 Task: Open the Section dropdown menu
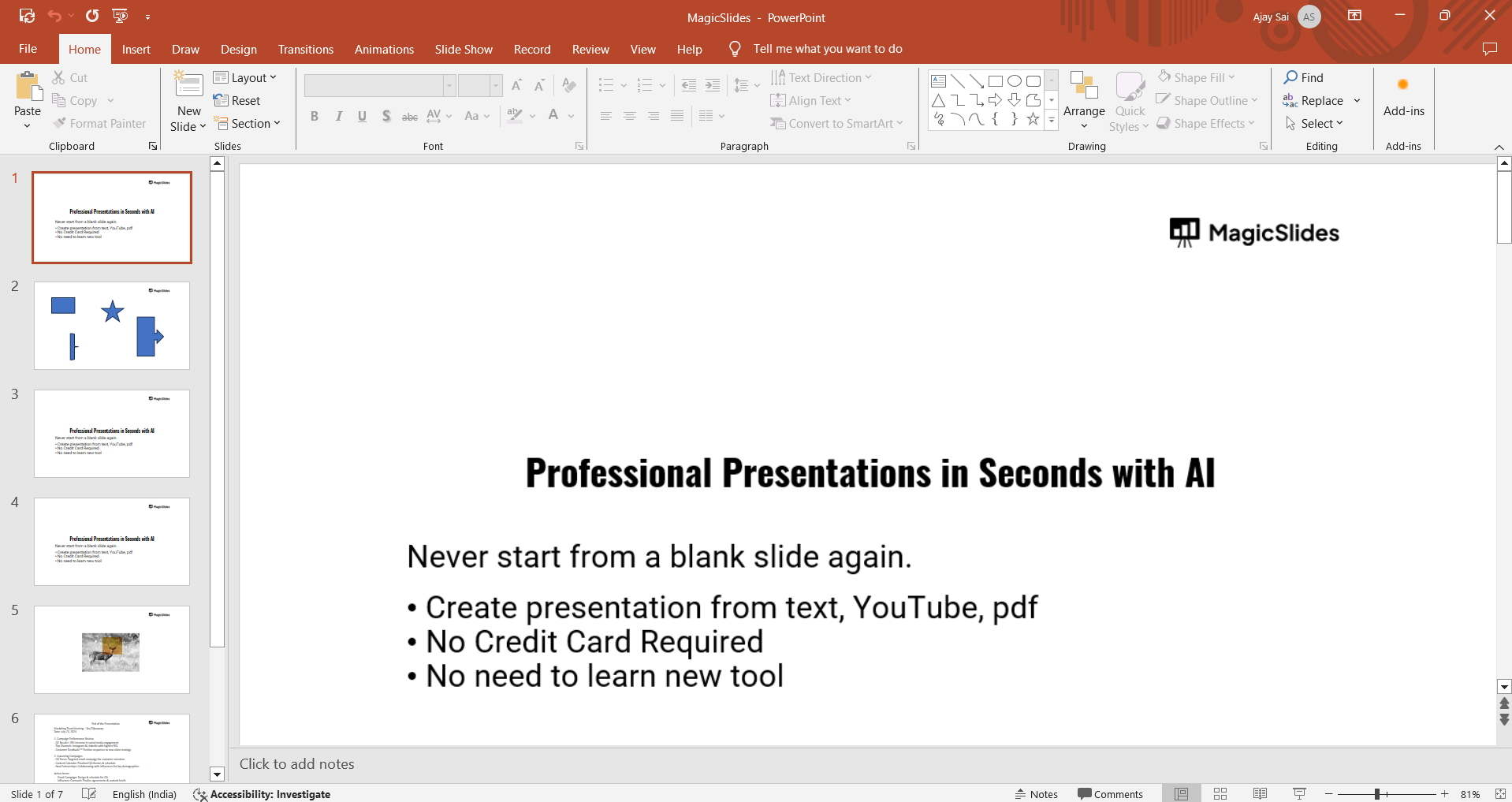[x=248, y=124]
